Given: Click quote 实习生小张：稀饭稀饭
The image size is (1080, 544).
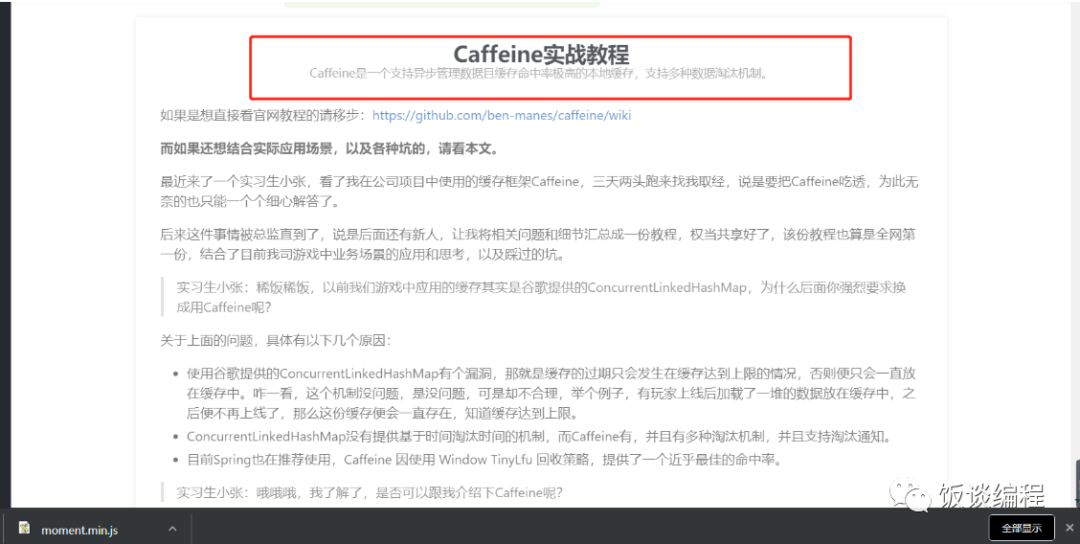Looking at the screenshot, I should 541,297.
